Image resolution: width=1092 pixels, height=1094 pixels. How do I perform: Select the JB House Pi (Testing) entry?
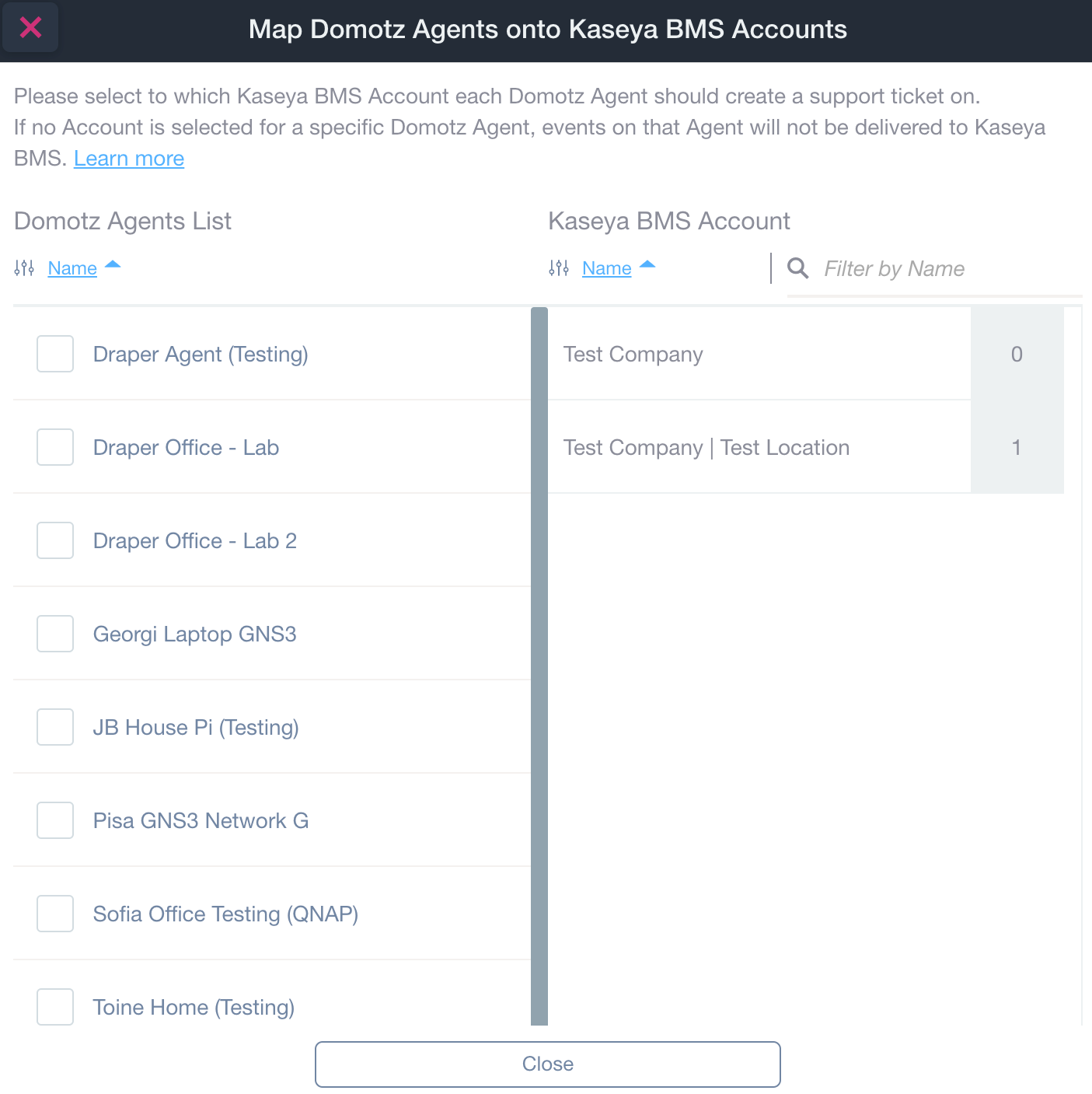tap(196, 727)
